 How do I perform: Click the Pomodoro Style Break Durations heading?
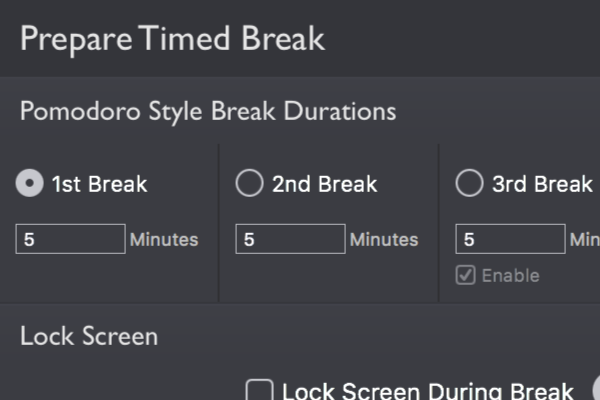[x=208, y=111]
